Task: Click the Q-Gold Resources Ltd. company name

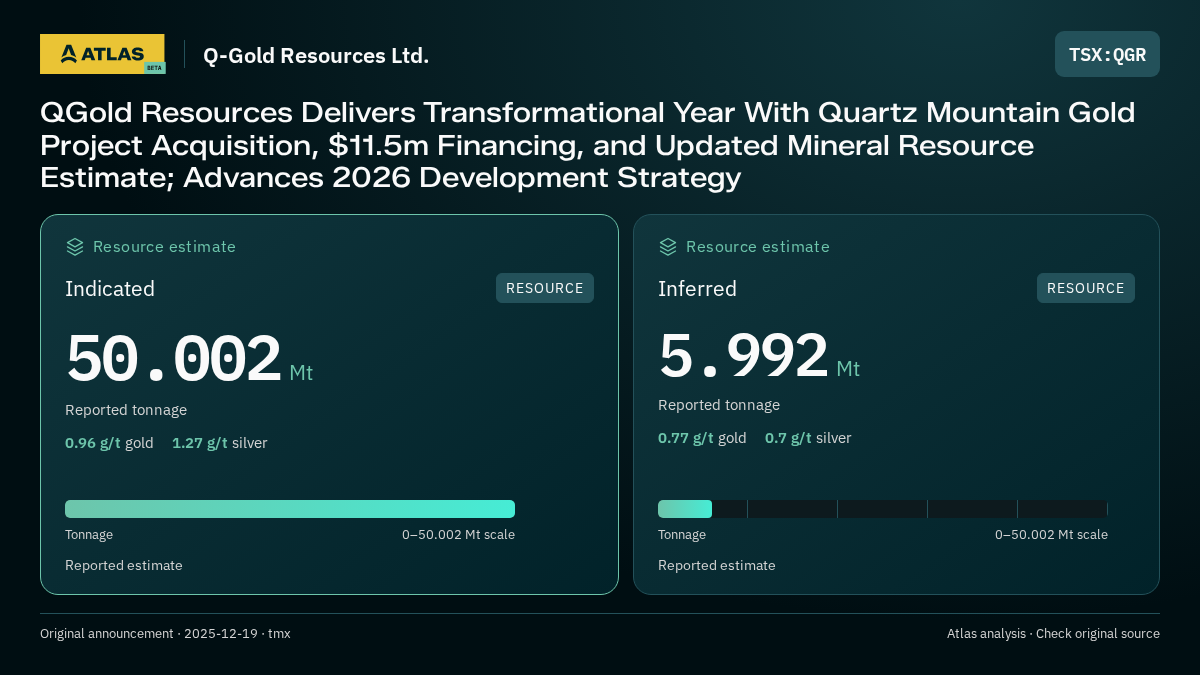Action: pos(316,56)
